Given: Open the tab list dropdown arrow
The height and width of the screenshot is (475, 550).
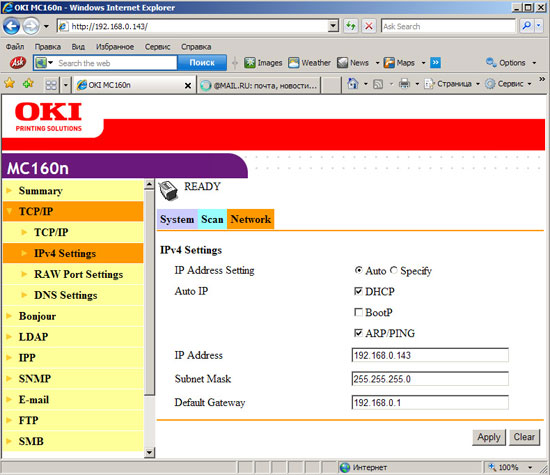Looking at the screenshot, I should 66,85.
